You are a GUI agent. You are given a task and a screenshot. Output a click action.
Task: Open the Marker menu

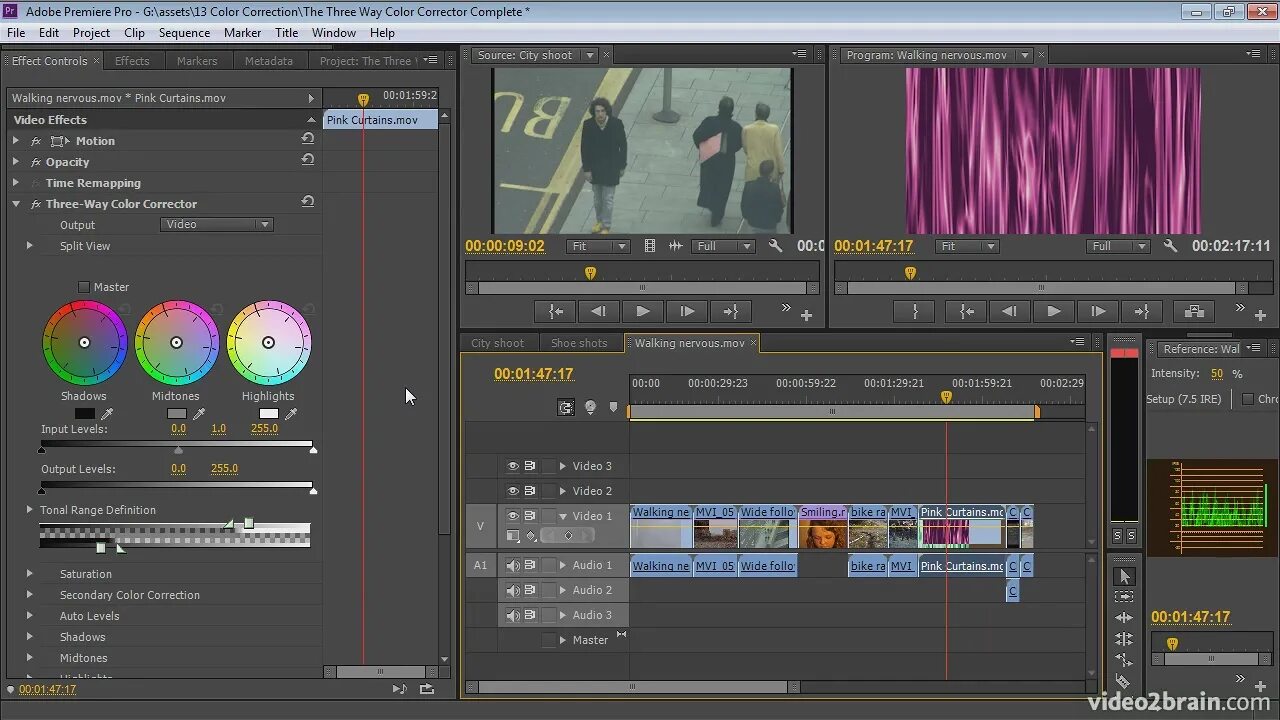pos(242,32)
